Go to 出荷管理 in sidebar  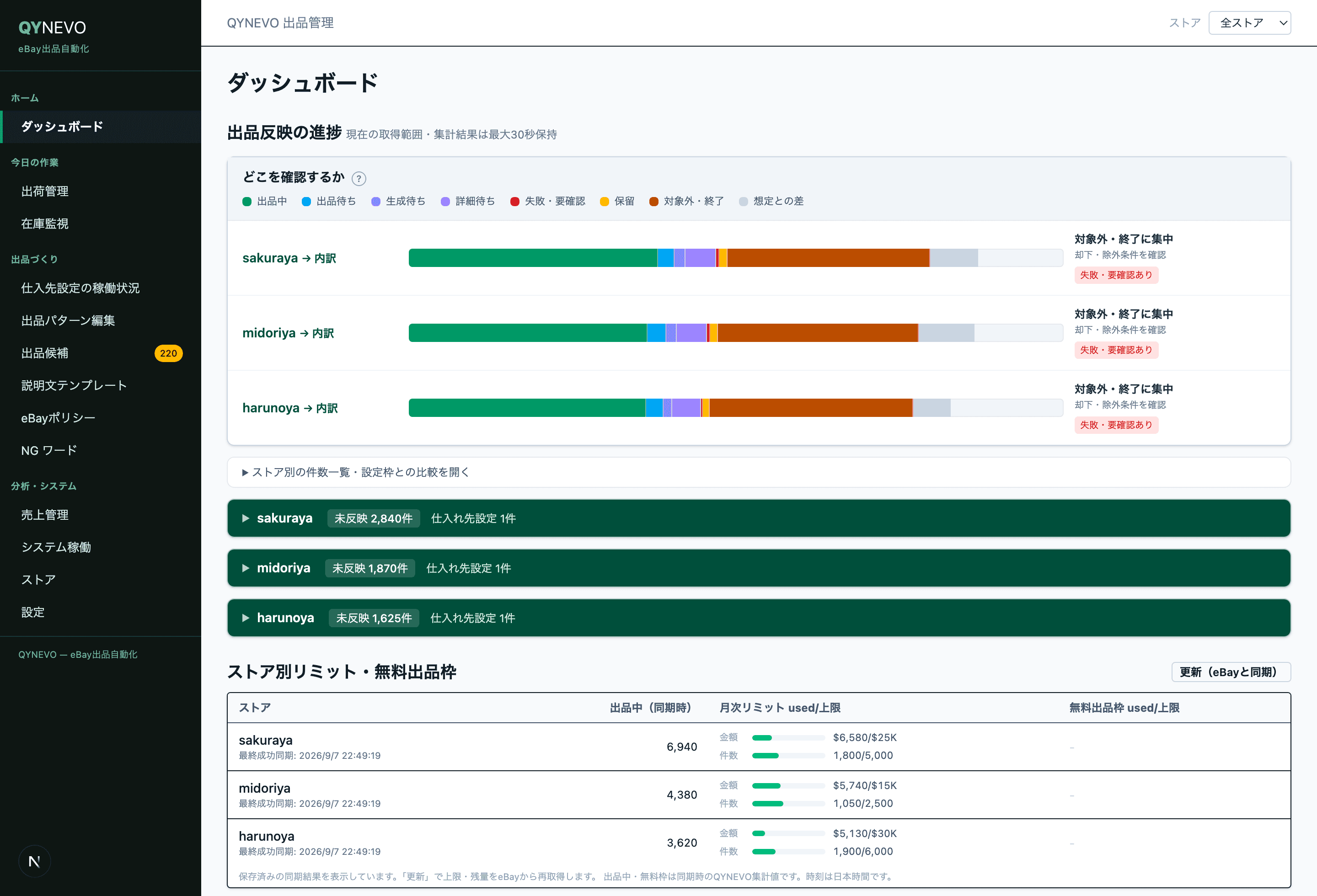click(x=101, y=192)
